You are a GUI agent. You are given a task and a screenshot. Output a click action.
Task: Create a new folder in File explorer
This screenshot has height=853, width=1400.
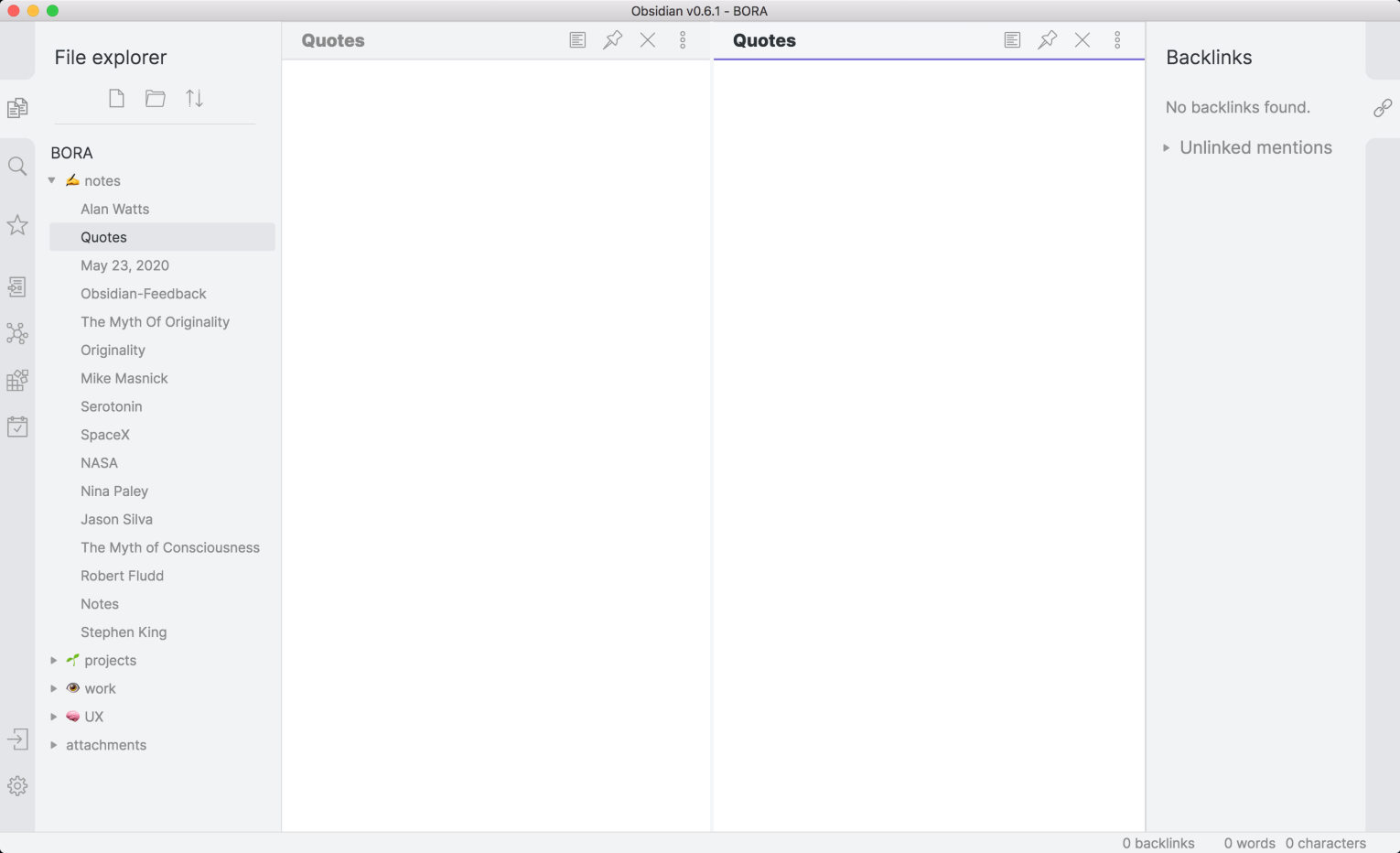pyautogui.click(x=156, y=98)
